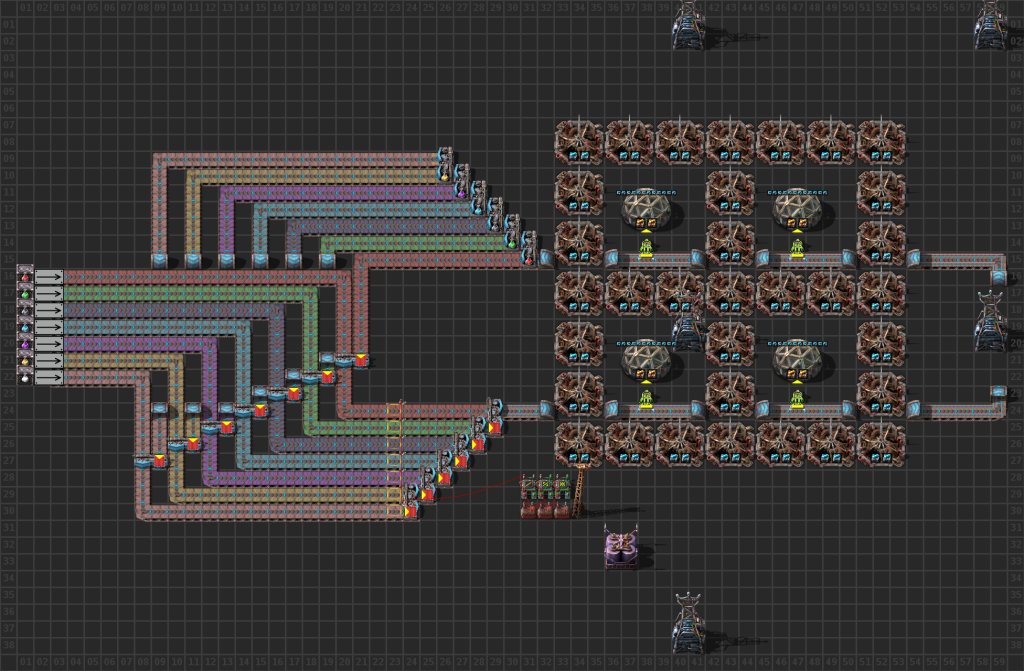Select the blue science pack icon on the left
The height and width of the screenshot is (671, 1024).
click(x=25, y=328)
